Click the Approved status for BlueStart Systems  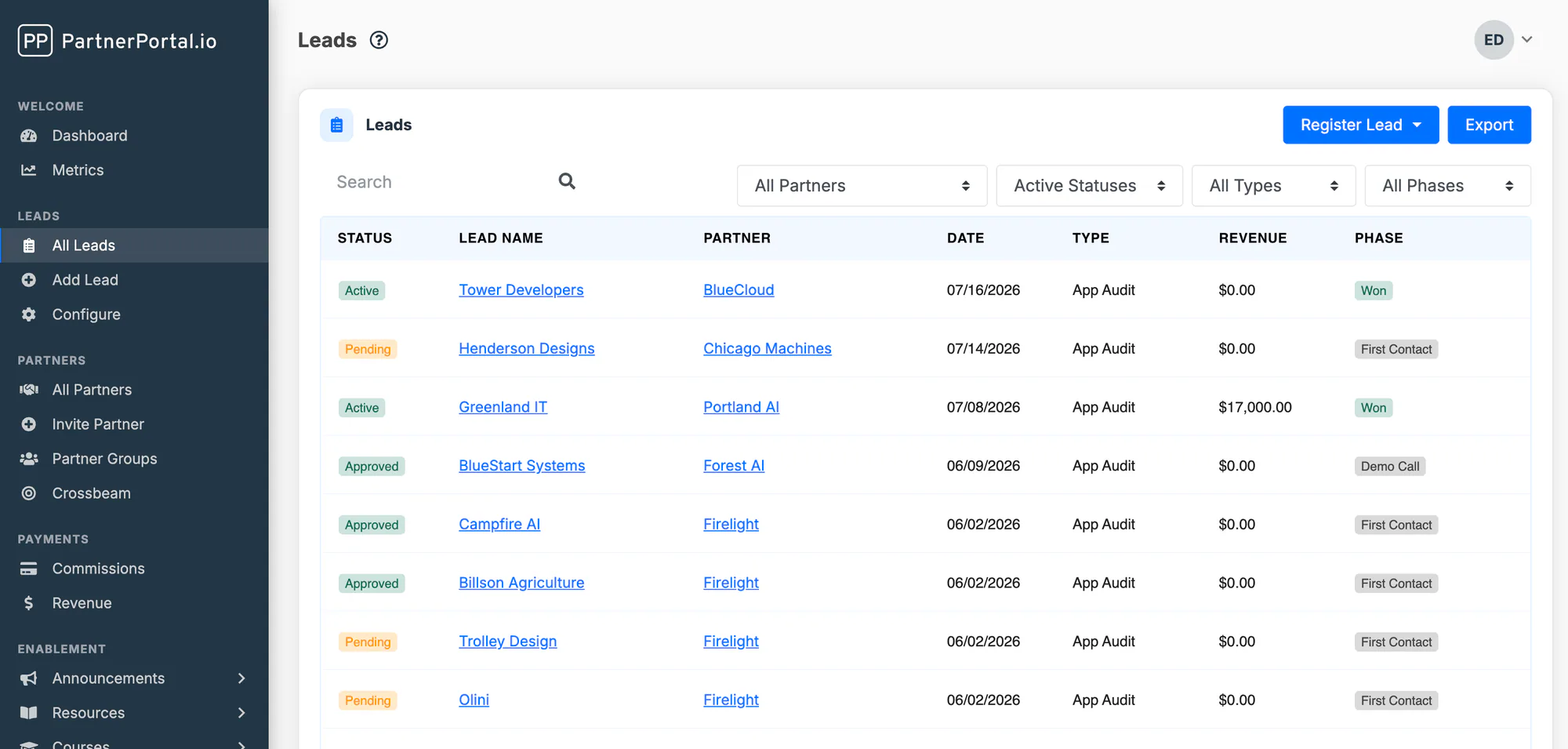point(372,467)
